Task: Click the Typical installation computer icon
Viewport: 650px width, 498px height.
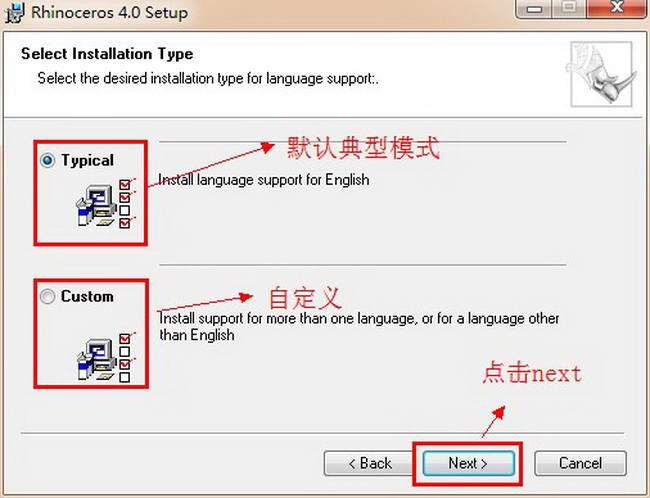Action: (x=106, y=205)
